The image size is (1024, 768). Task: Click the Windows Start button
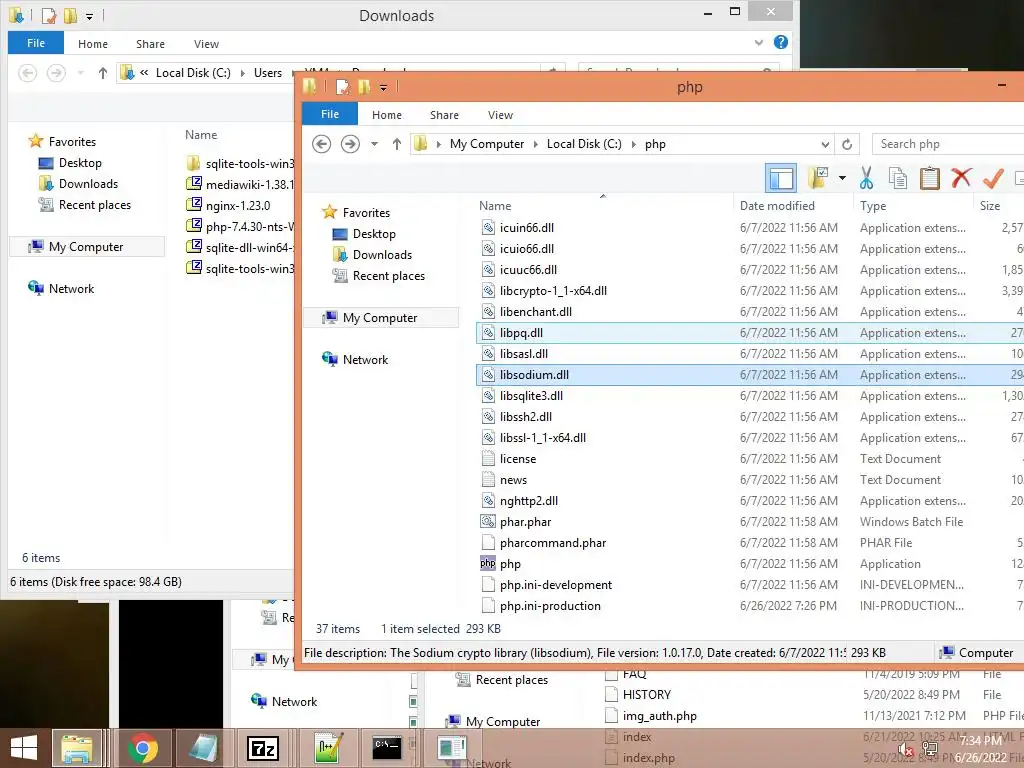pyautogui.click(x=24, y=748)
